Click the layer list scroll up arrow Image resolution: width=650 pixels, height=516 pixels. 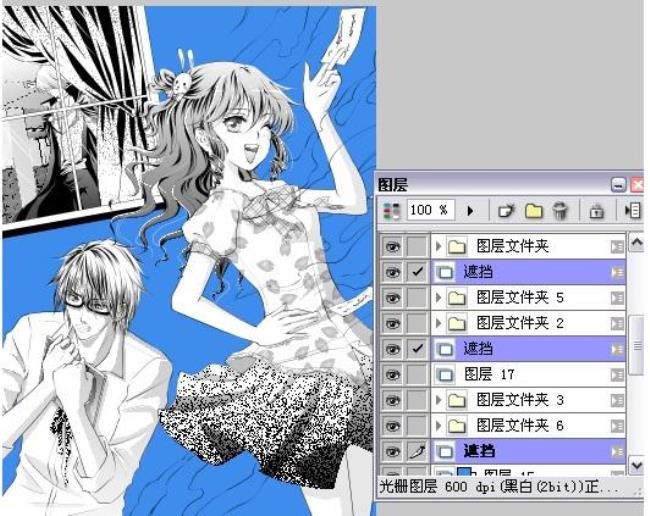(636, 243)
